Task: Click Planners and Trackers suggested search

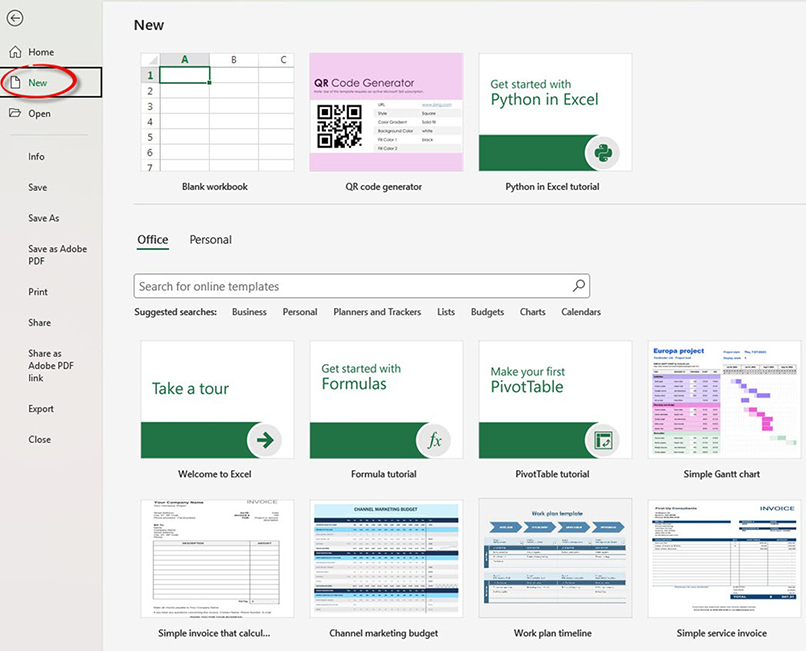Action: click(x=377, y=312)
